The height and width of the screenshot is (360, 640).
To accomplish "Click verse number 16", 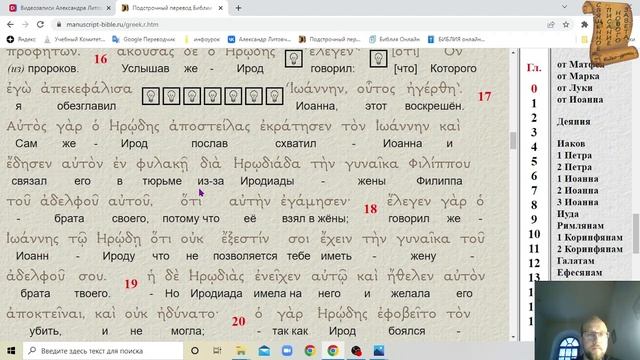I will tap(100, 59).
